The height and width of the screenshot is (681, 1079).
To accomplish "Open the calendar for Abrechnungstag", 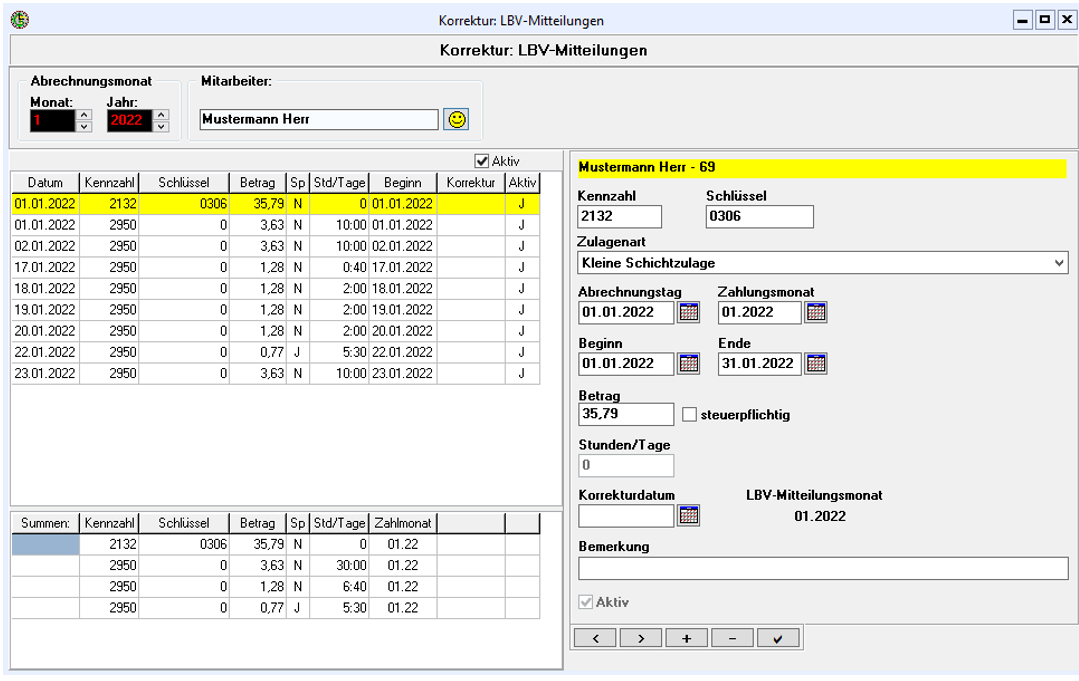I will (689, 312).
